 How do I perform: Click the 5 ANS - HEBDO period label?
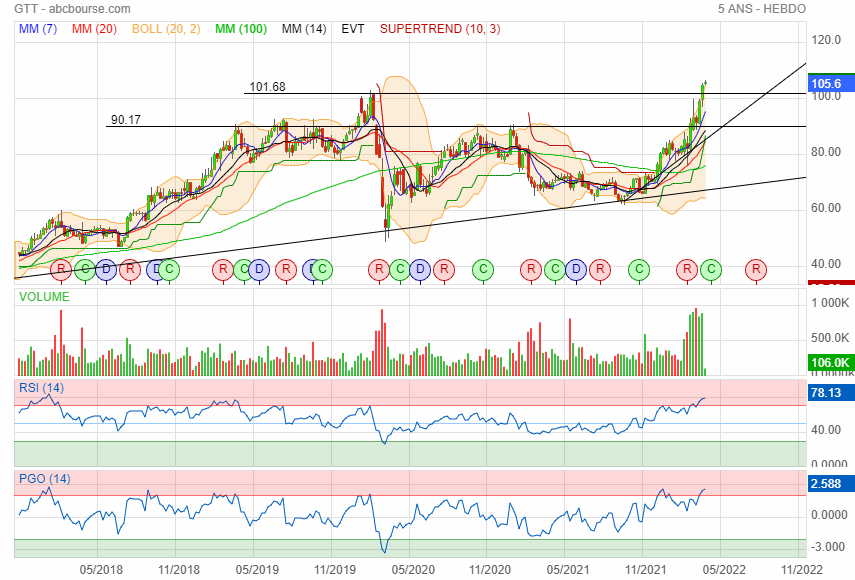(x=762, y=9)
